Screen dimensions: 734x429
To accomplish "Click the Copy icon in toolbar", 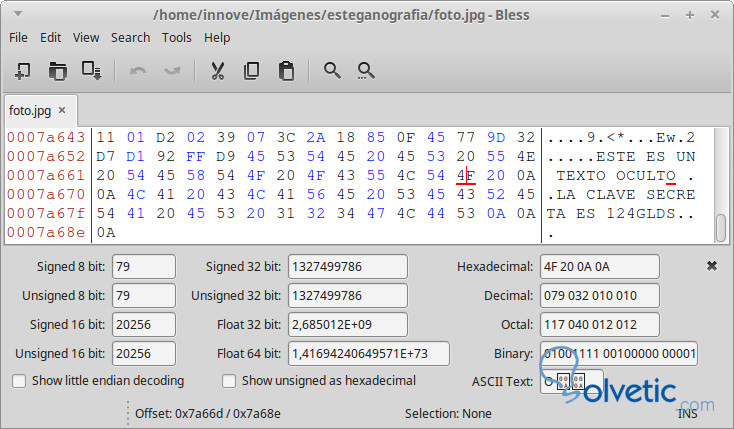I will pos(251,71).
